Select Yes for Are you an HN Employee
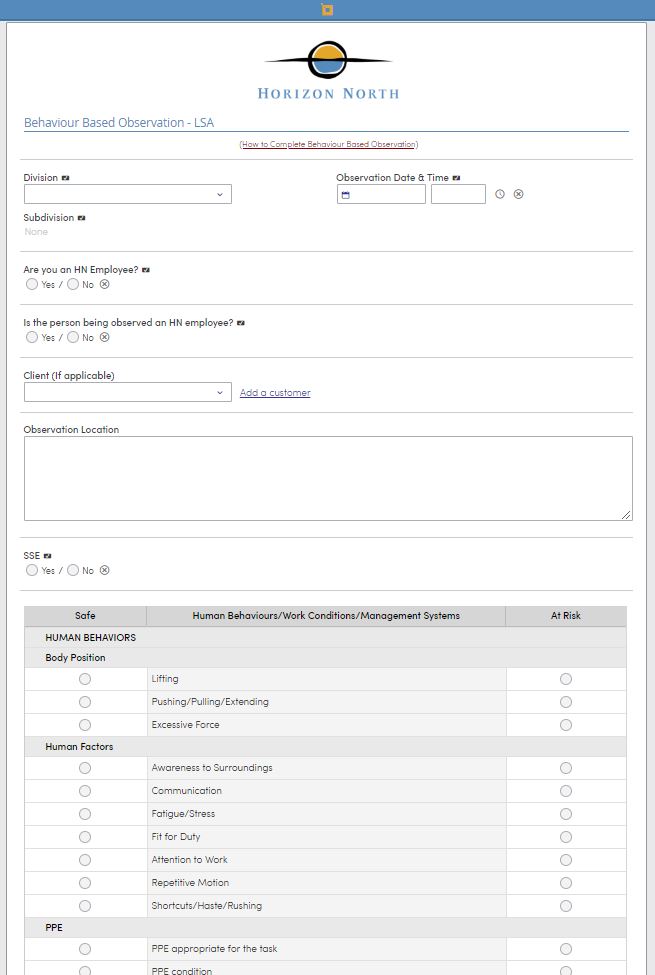The width and height of the screenshot is (655, 975). 32,284
